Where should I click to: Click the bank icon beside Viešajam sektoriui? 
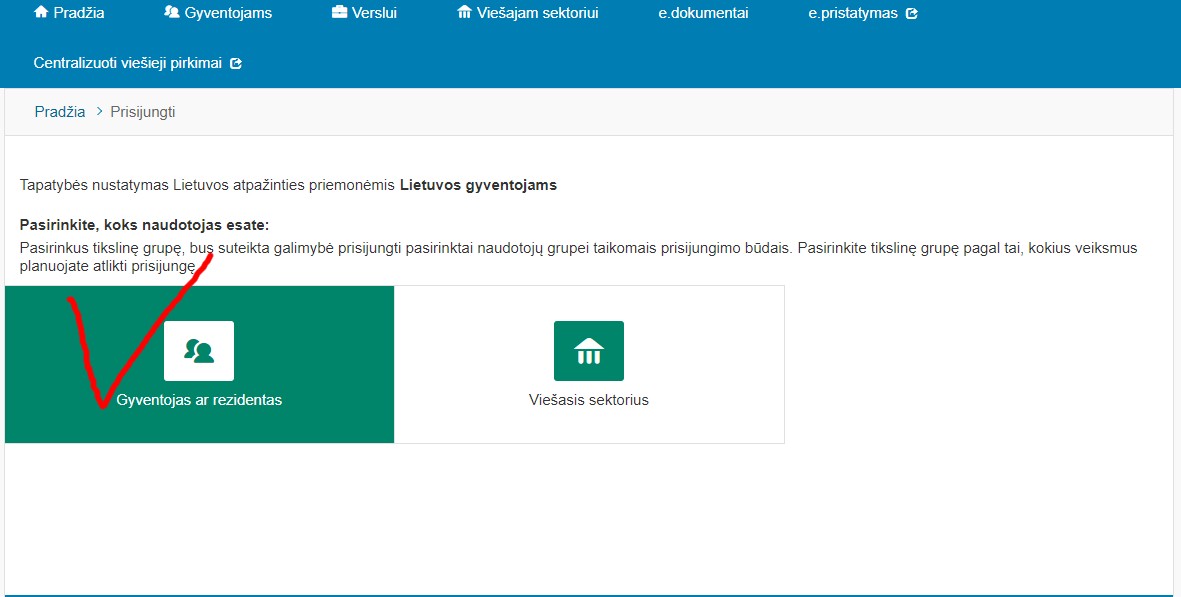point(464,13)
